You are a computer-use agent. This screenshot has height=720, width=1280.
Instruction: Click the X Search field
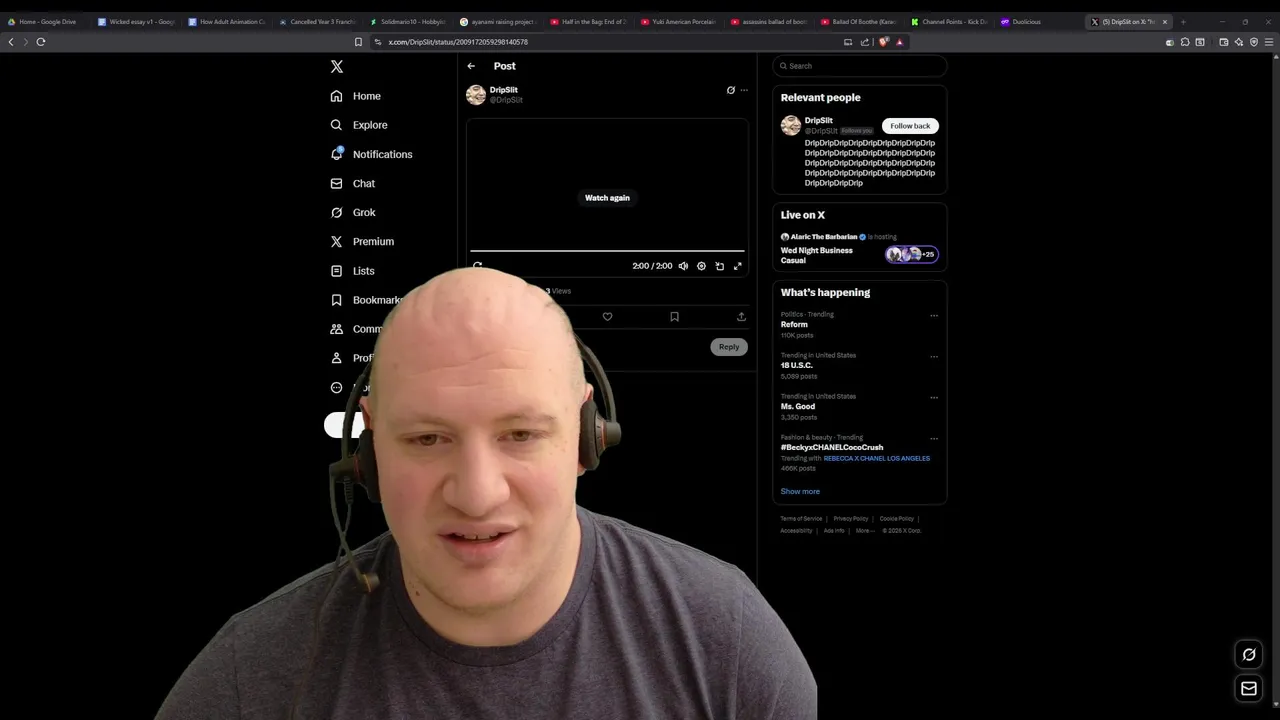click(x=860, y=66)
